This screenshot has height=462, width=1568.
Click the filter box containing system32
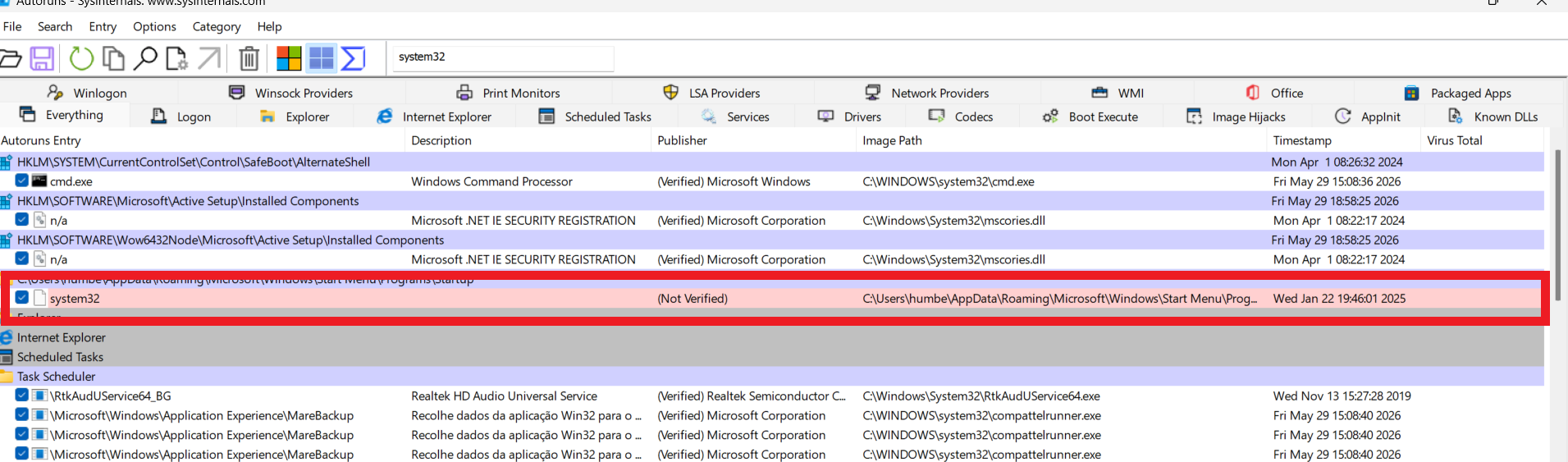point(503,57)
